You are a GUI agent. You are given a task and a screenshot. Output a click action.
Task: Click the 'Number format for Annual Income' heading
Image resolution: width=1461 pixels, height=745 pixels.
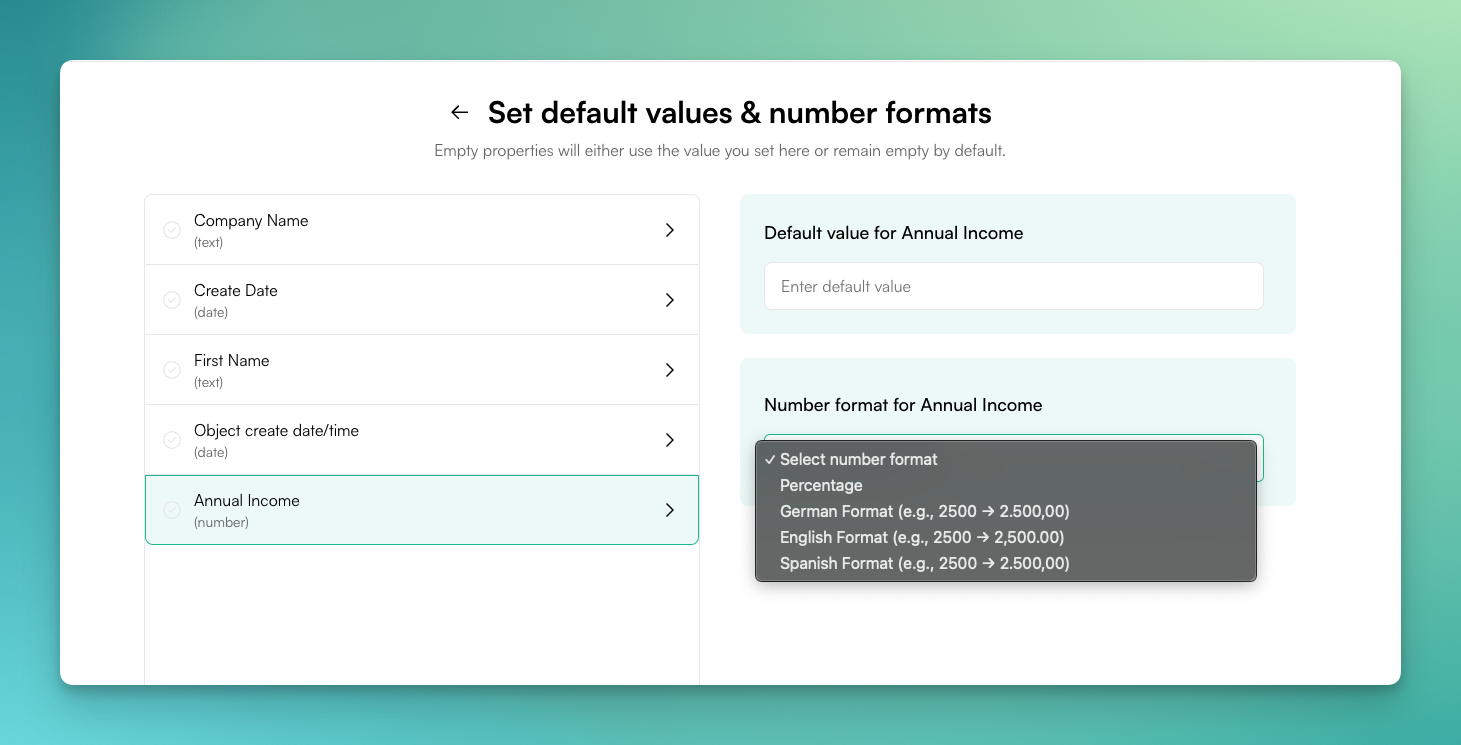pos(903,405)
